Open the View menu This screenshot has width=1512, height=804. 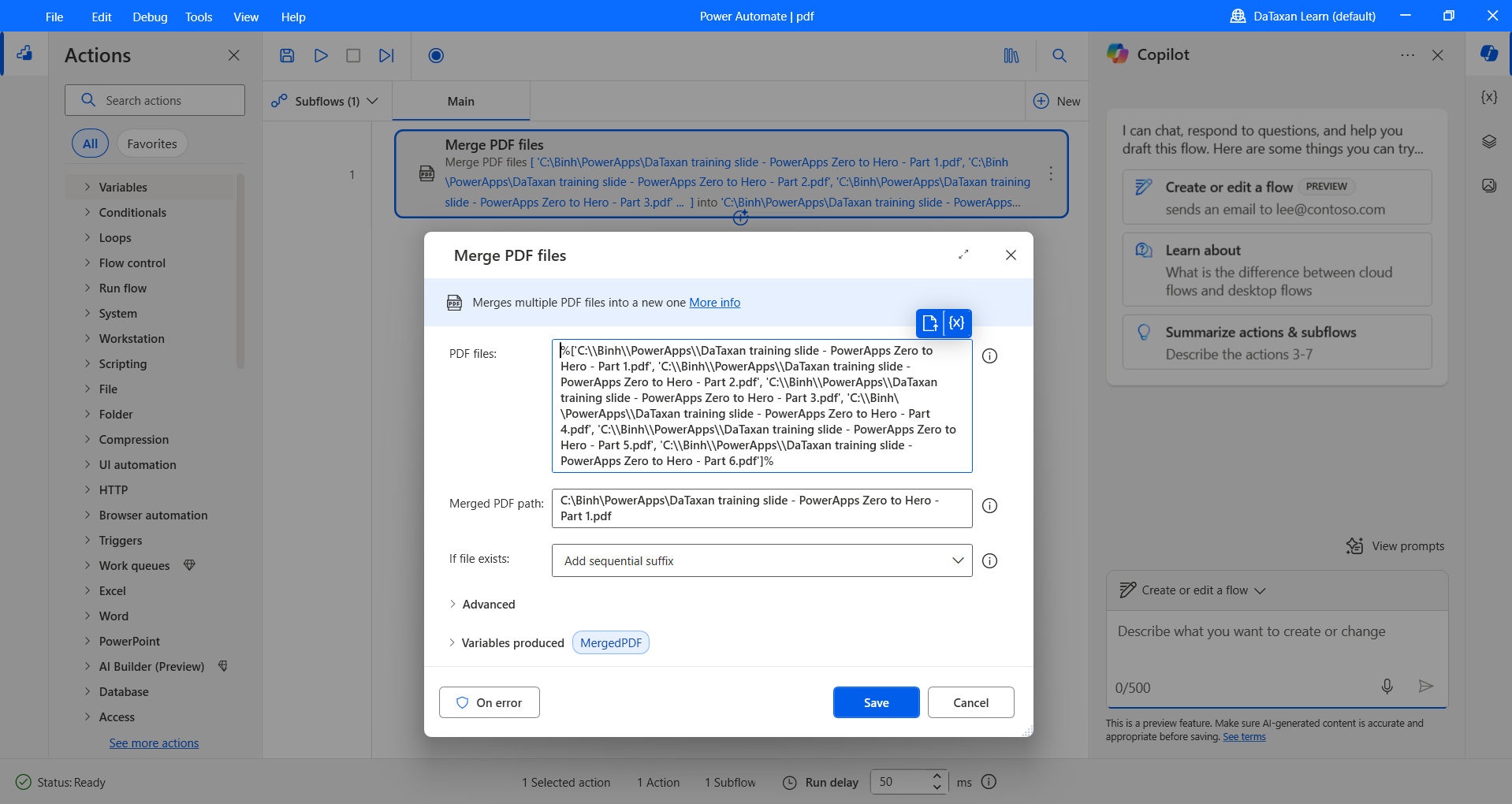(x=246, y=17)
